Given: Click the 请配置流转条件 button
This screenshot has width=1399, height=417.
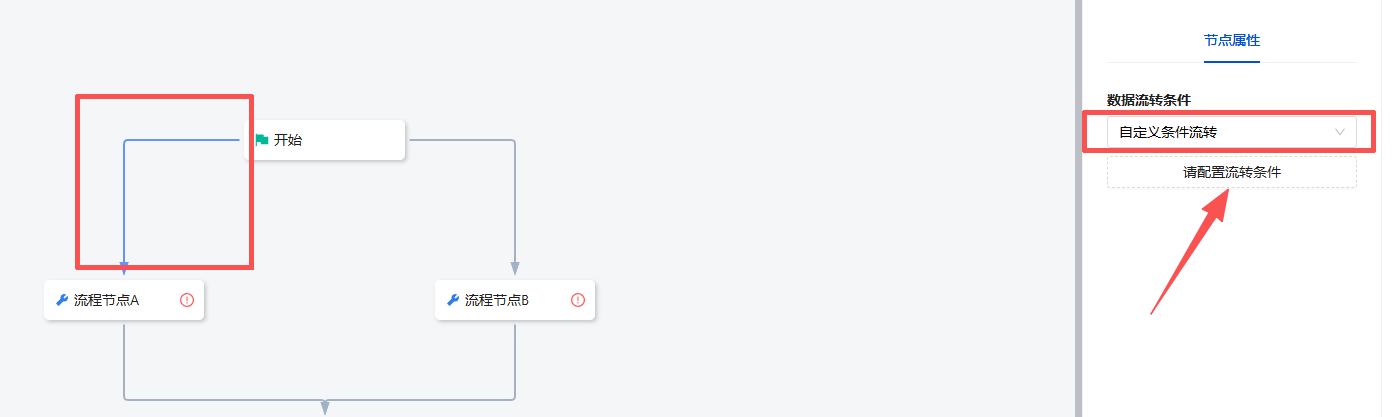Looking at the screenshot, I should pos(1231,172).
